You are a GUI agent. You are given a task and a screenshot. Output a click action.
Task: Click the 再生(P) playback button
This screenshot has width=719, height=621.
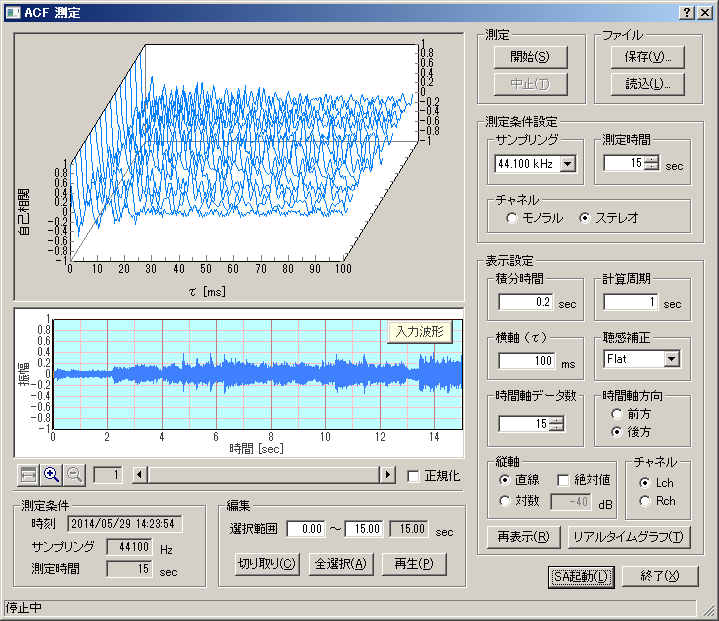click(413, 563)
